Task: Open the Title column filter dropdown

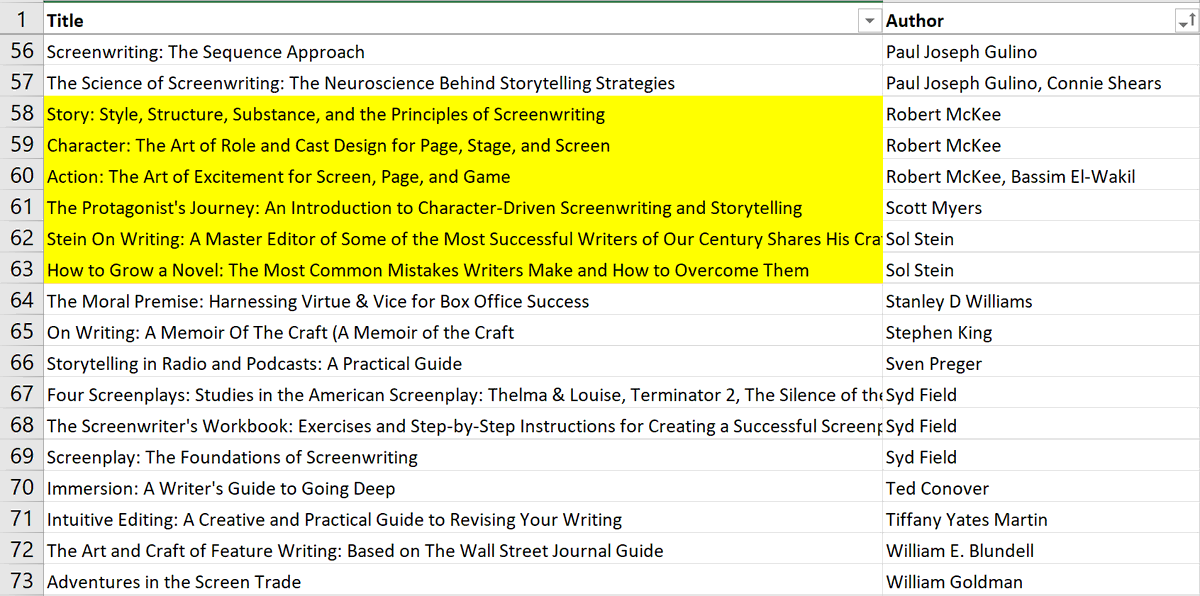Action: pyautogui.click(x=868, y=21)
